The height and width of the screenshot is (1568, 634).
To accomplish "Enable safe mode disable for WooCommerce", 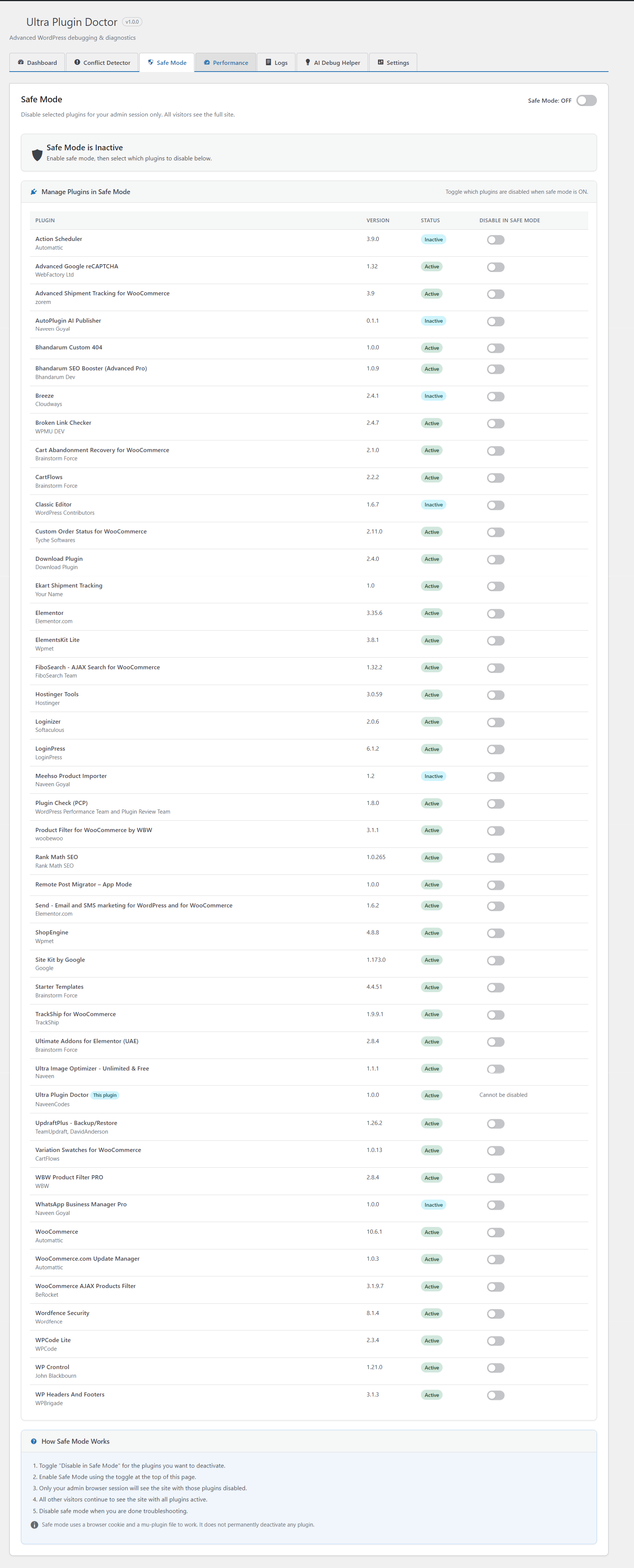I will [x=495, y=1232].
